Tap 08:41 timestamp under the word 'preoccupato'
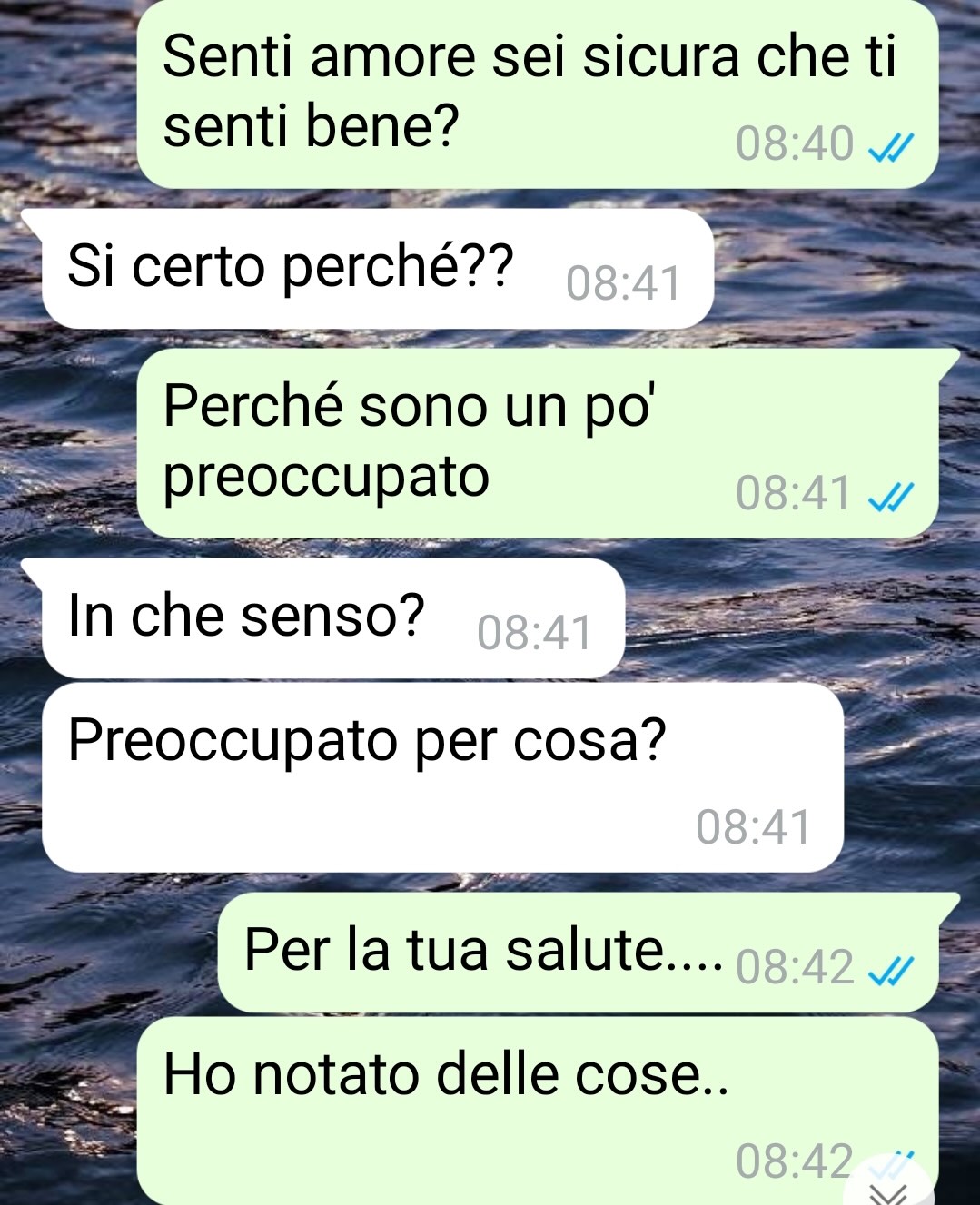This screenshot has height=1205, width=980. click(x=794, y=494)
